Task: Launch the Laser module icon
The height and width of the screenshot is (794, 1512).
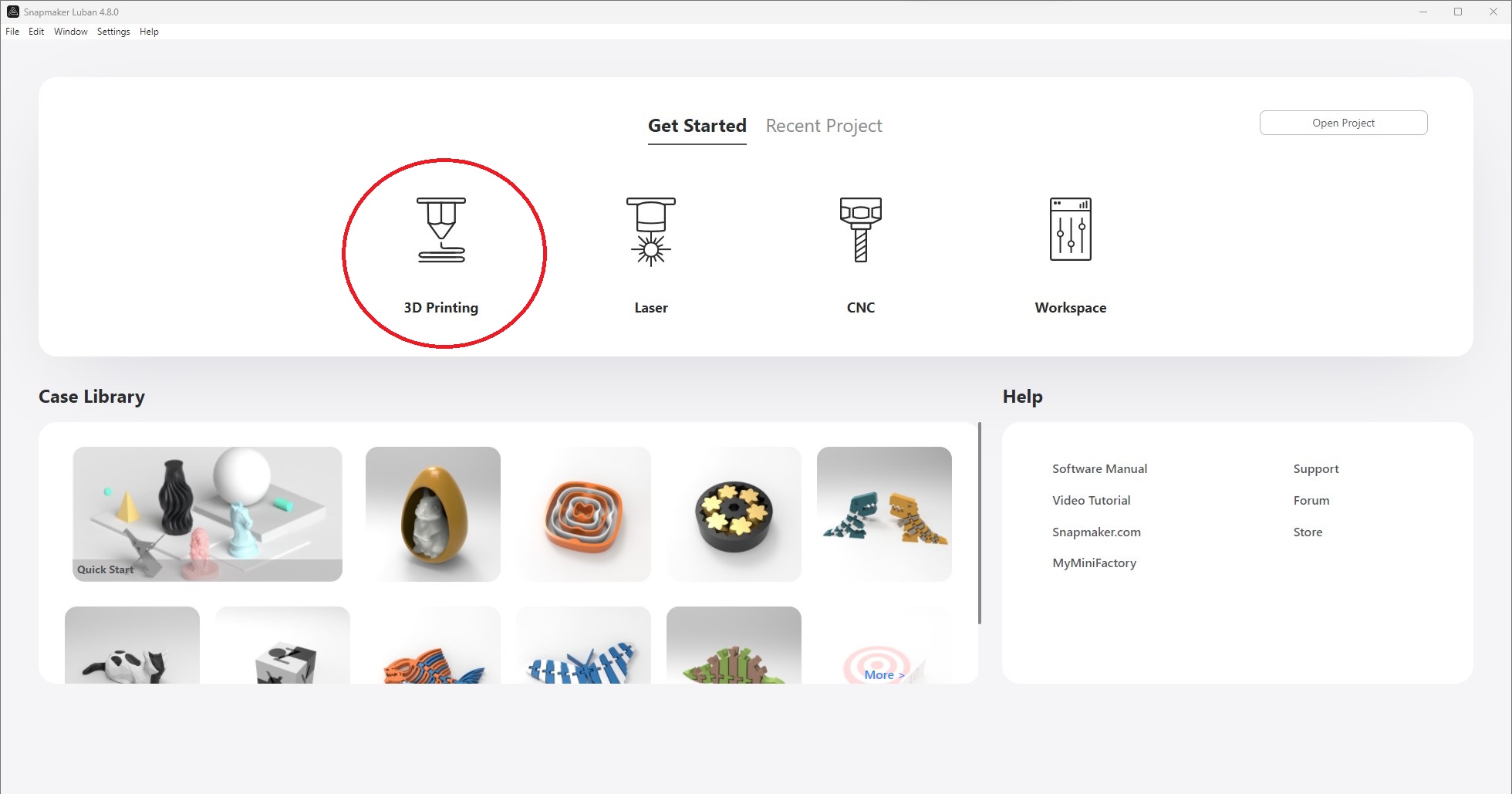Action: coord(650,230)
